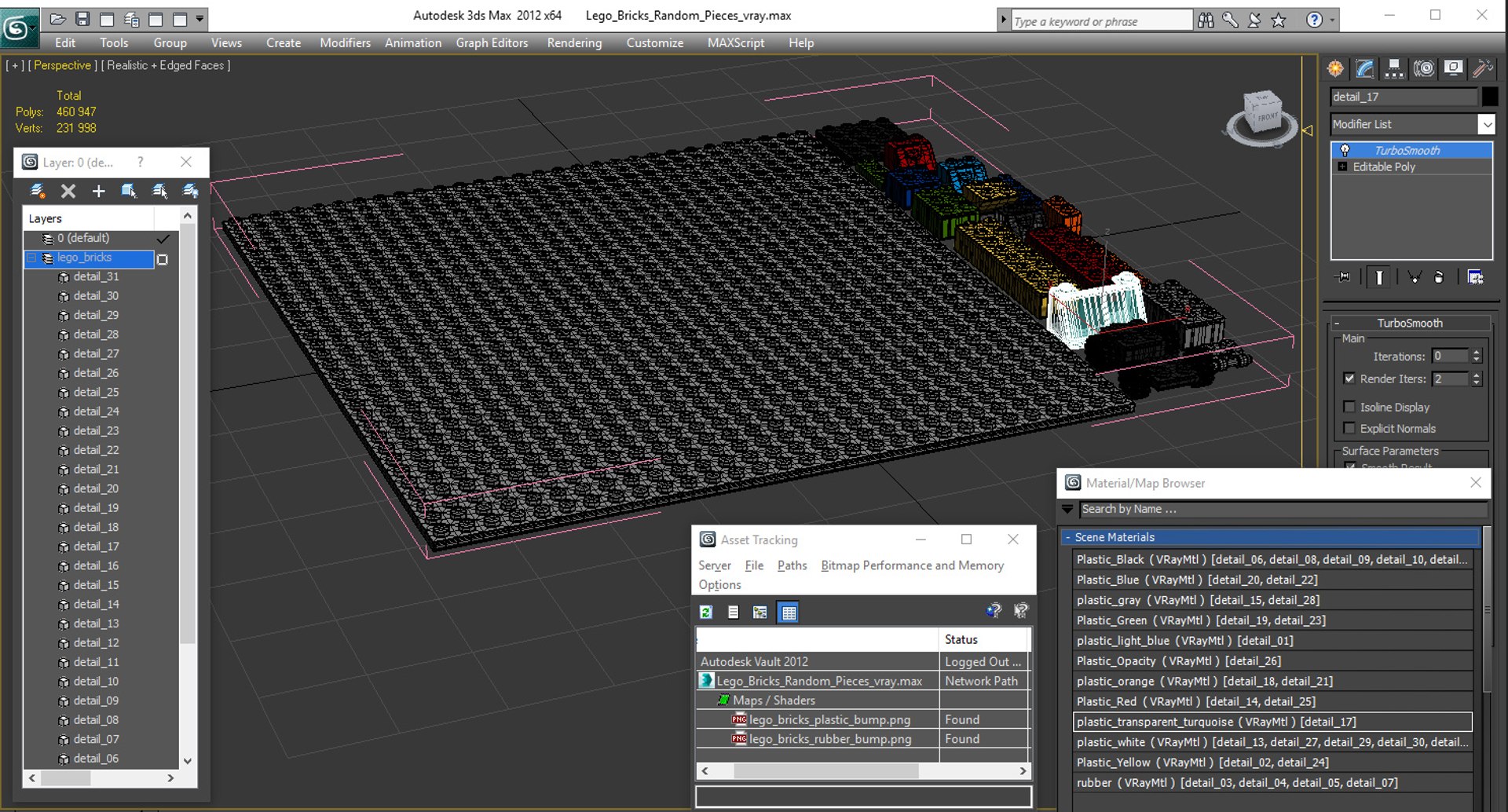Open the Utilities hammer tab

1482,69
